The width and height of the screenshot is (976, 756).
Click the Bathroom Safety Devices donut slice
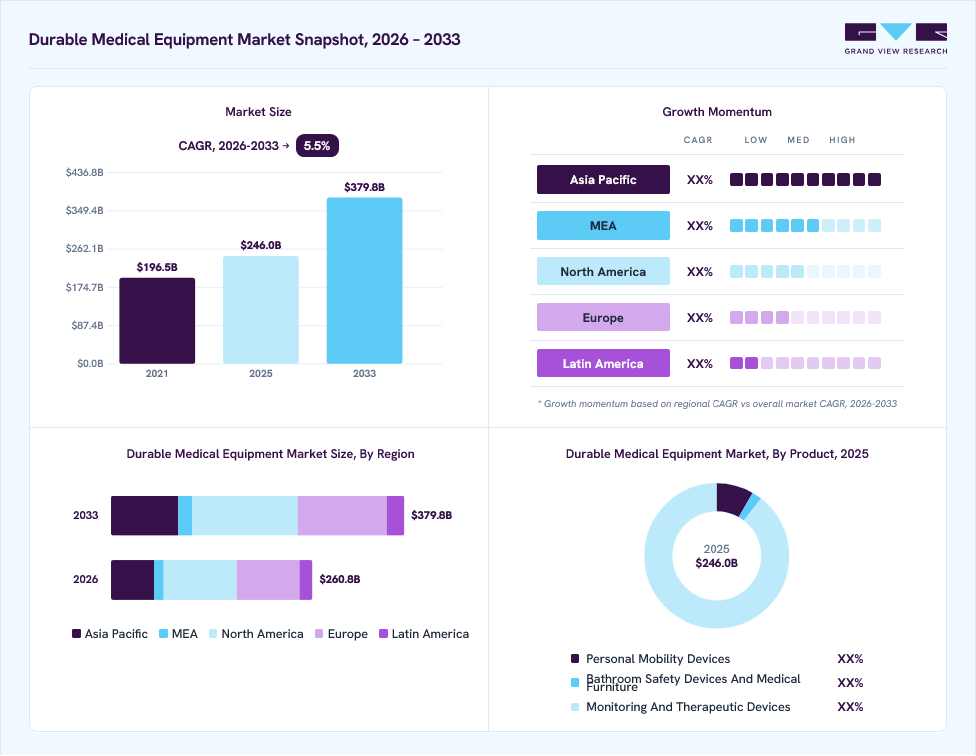[x=751, y=506]
